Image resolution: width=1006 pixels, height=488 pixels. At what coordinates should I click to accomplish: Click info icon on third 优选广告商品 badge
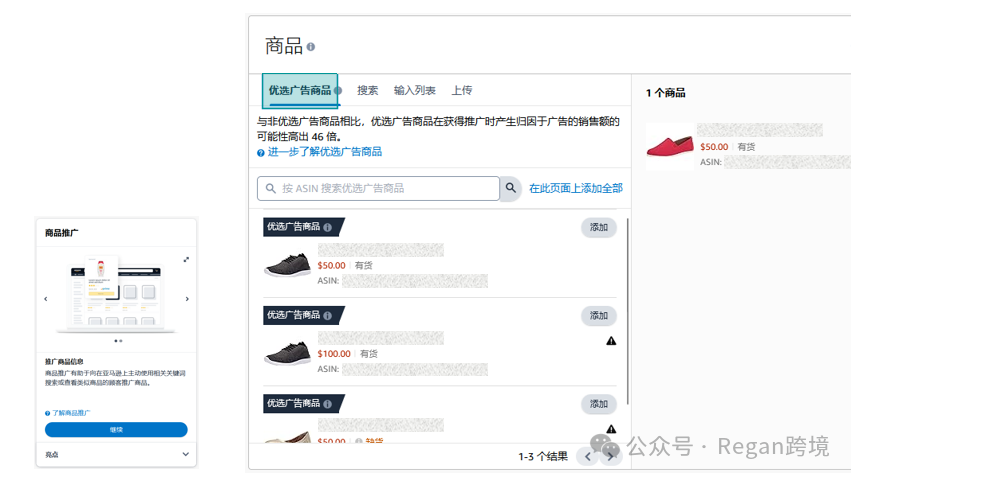pos(327,404)
